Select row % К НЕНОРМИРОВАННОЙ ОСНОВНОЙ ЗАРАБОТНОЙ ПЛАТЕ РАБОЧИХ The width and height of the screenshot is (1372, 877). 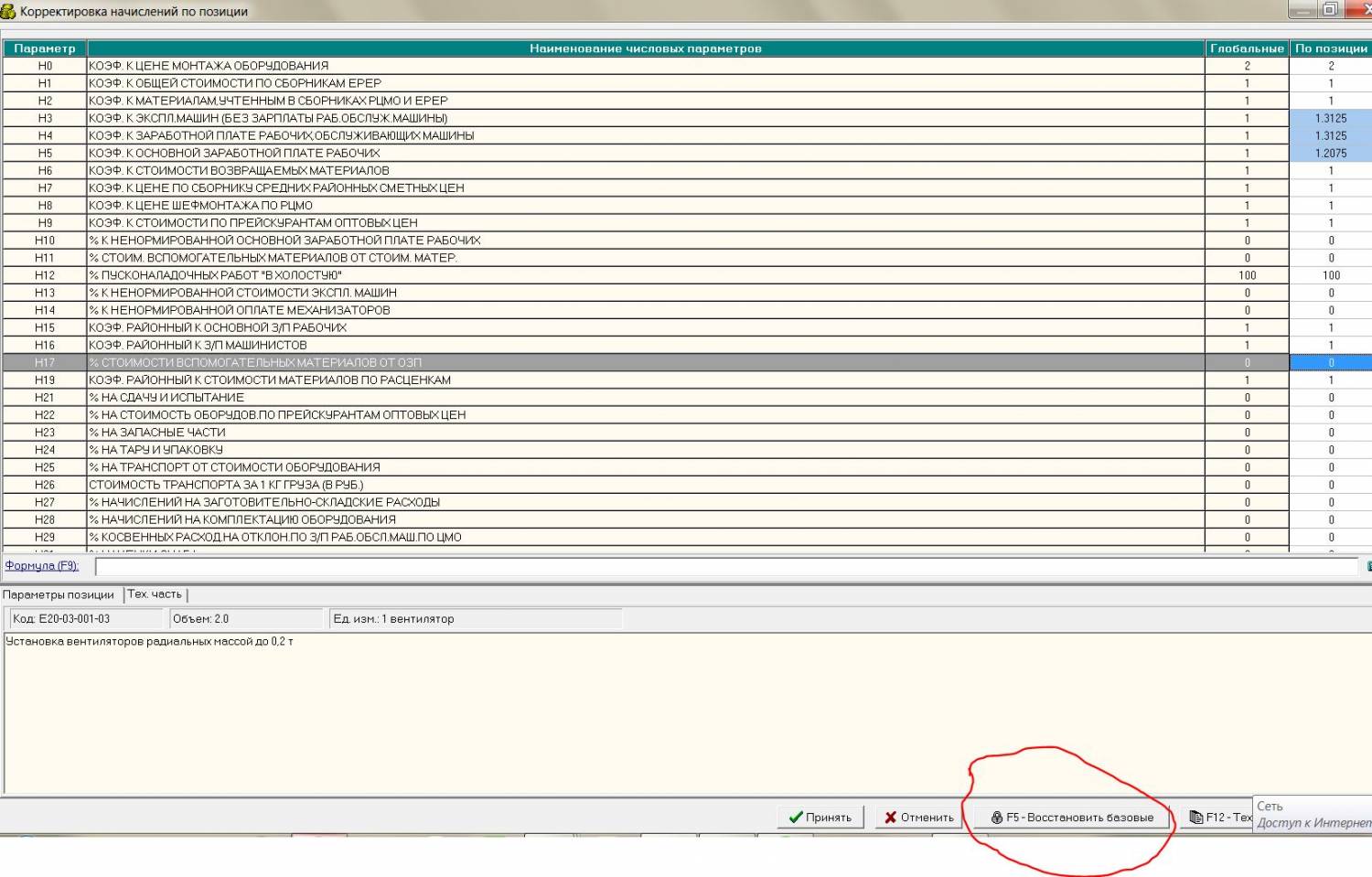pos(646,240)
